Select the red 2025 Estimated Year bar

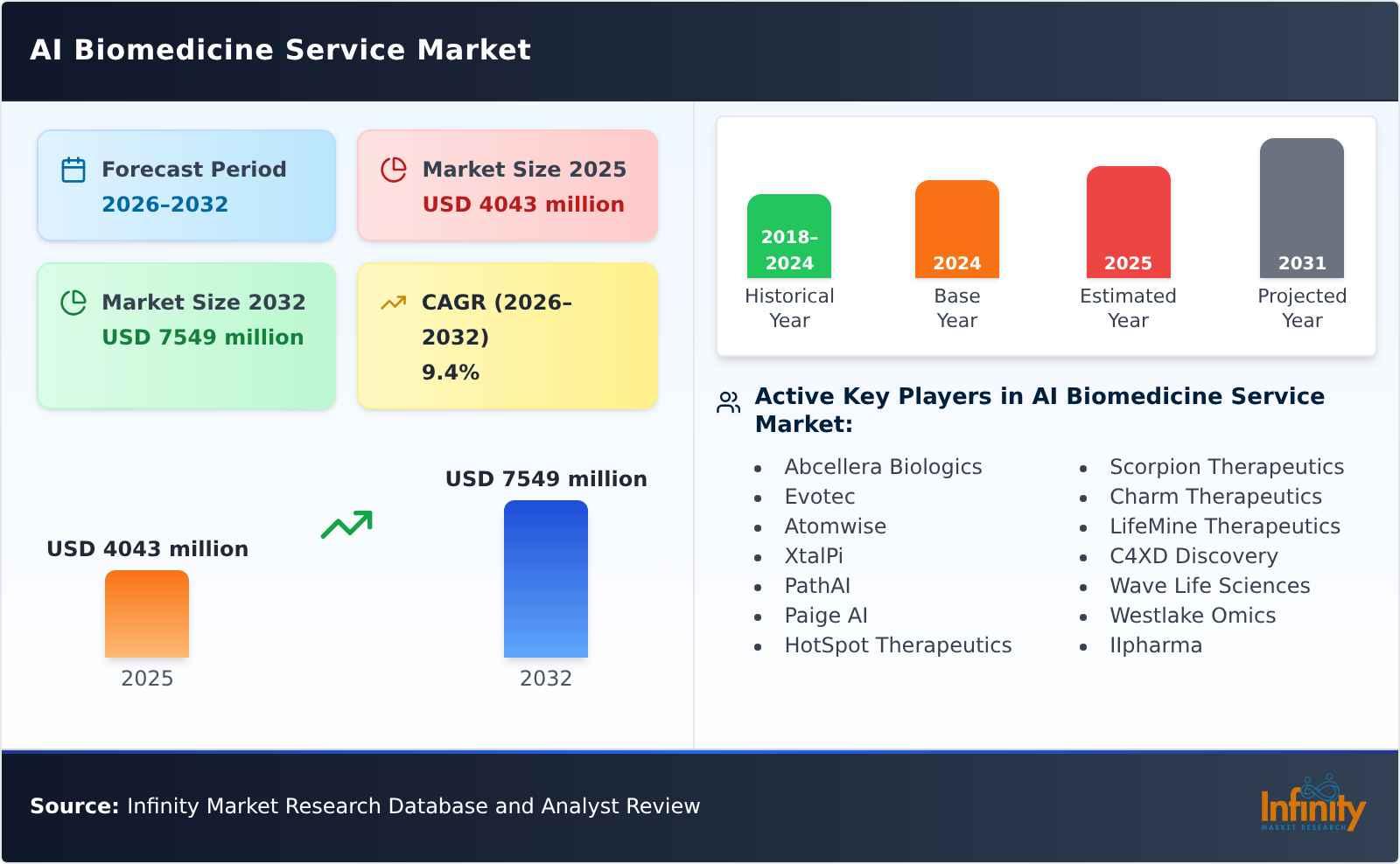tap(1129, 222)
